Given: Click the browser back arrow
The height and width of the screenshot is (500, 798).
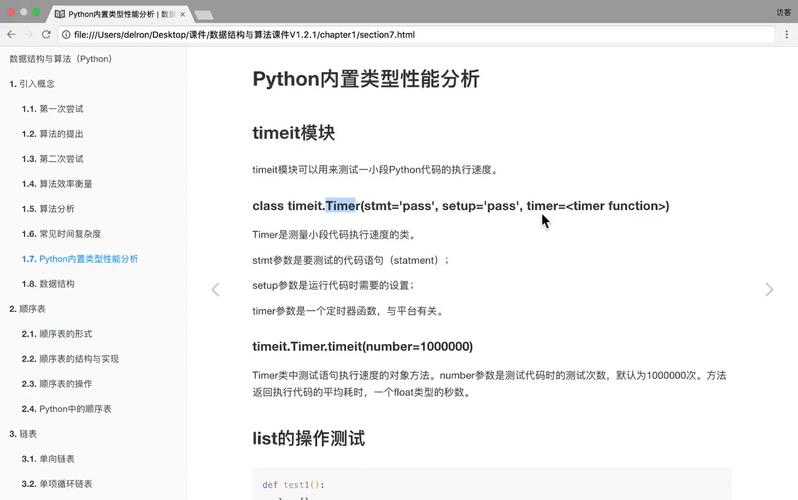Looking at the screenshot, I should click(x=11, y=35).
